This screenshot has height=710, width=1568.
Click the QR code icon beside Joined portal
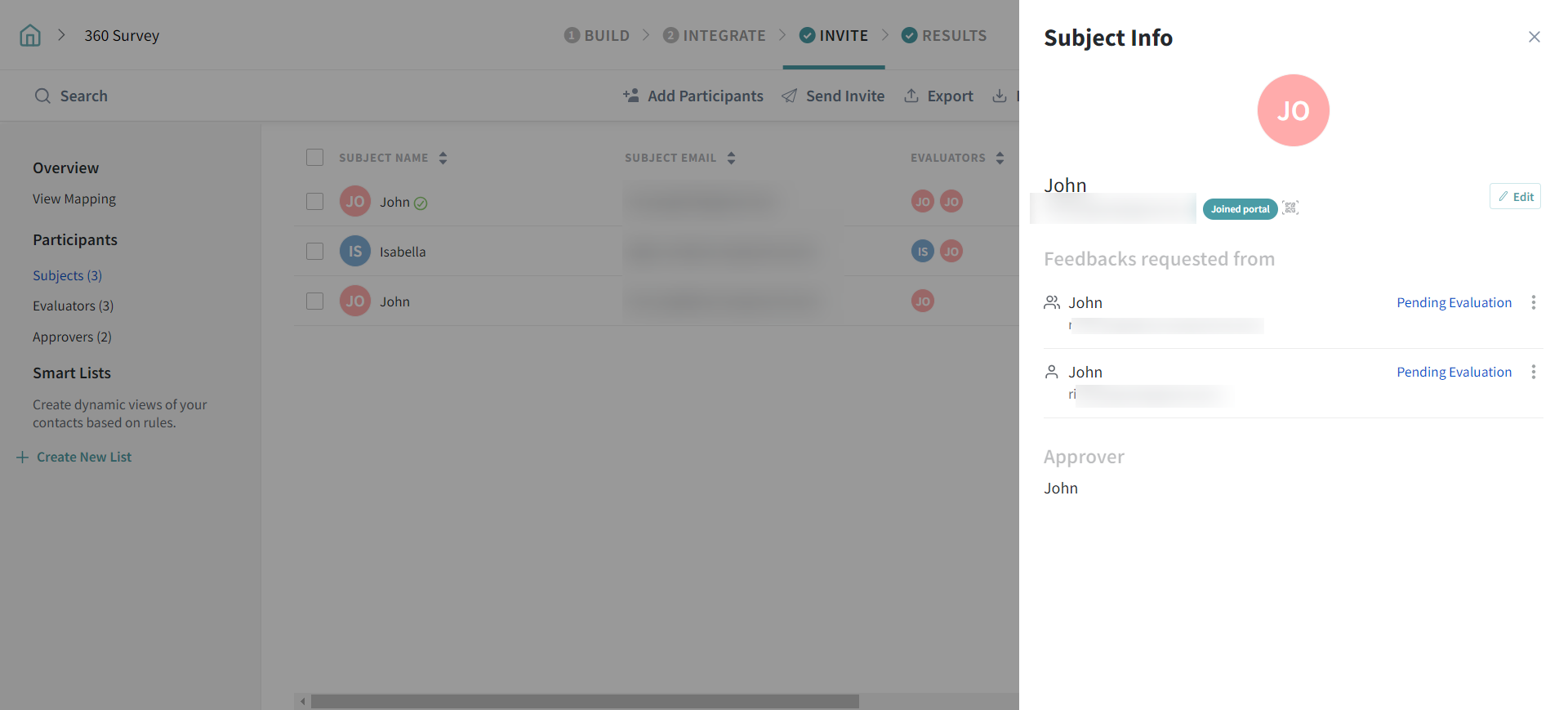coord(1290,208)
